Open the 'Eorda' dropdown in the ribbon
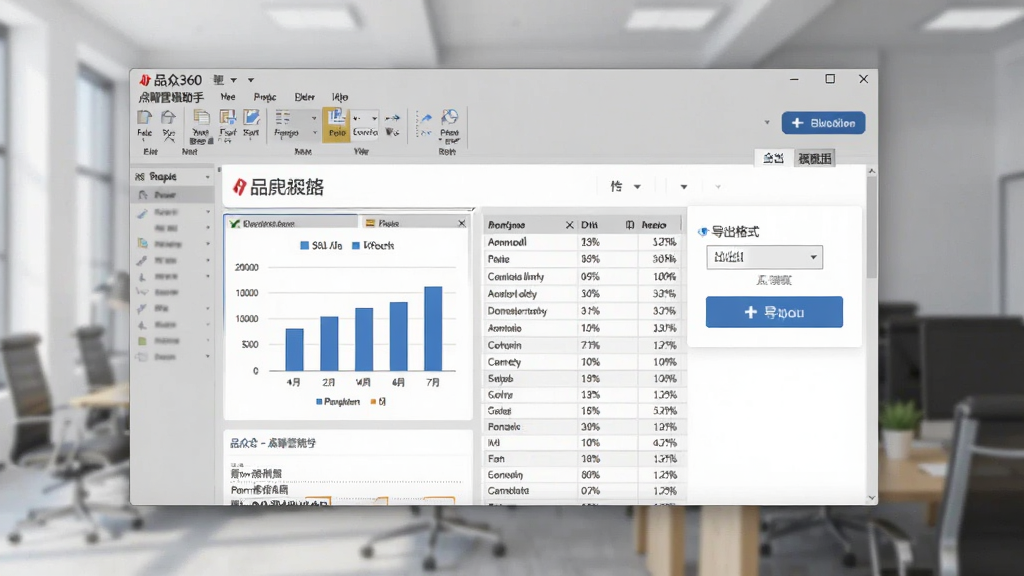 coord(374,119)
